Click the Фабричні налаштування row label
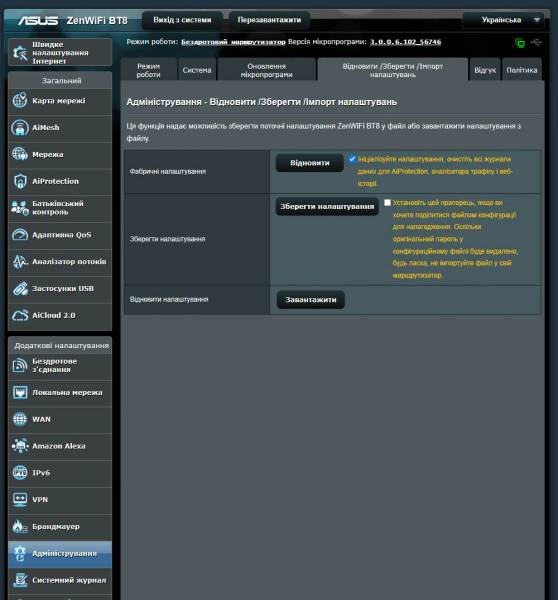The width and height of the screenshot is (558, 600). 168,171
